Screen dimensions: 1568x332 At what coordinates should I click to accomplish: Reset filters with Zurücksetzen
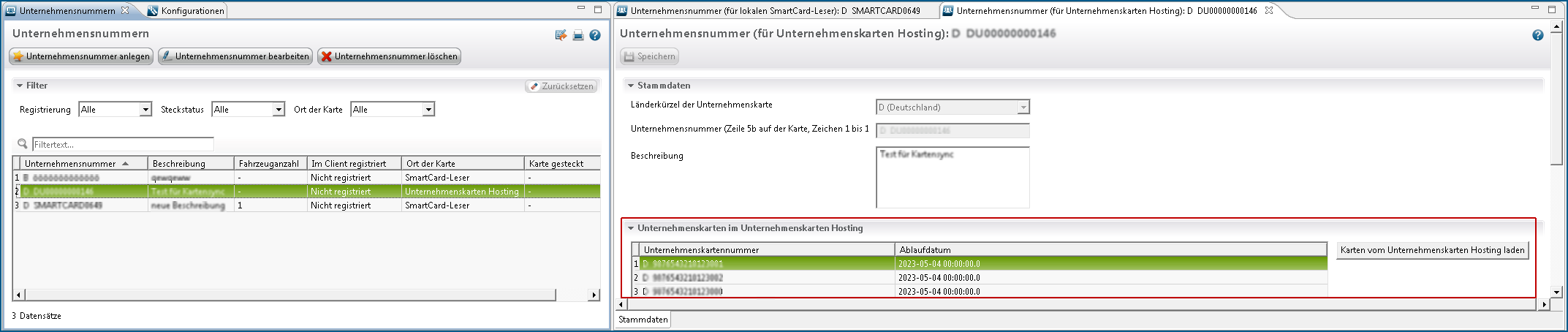click(x=561, y=86)
